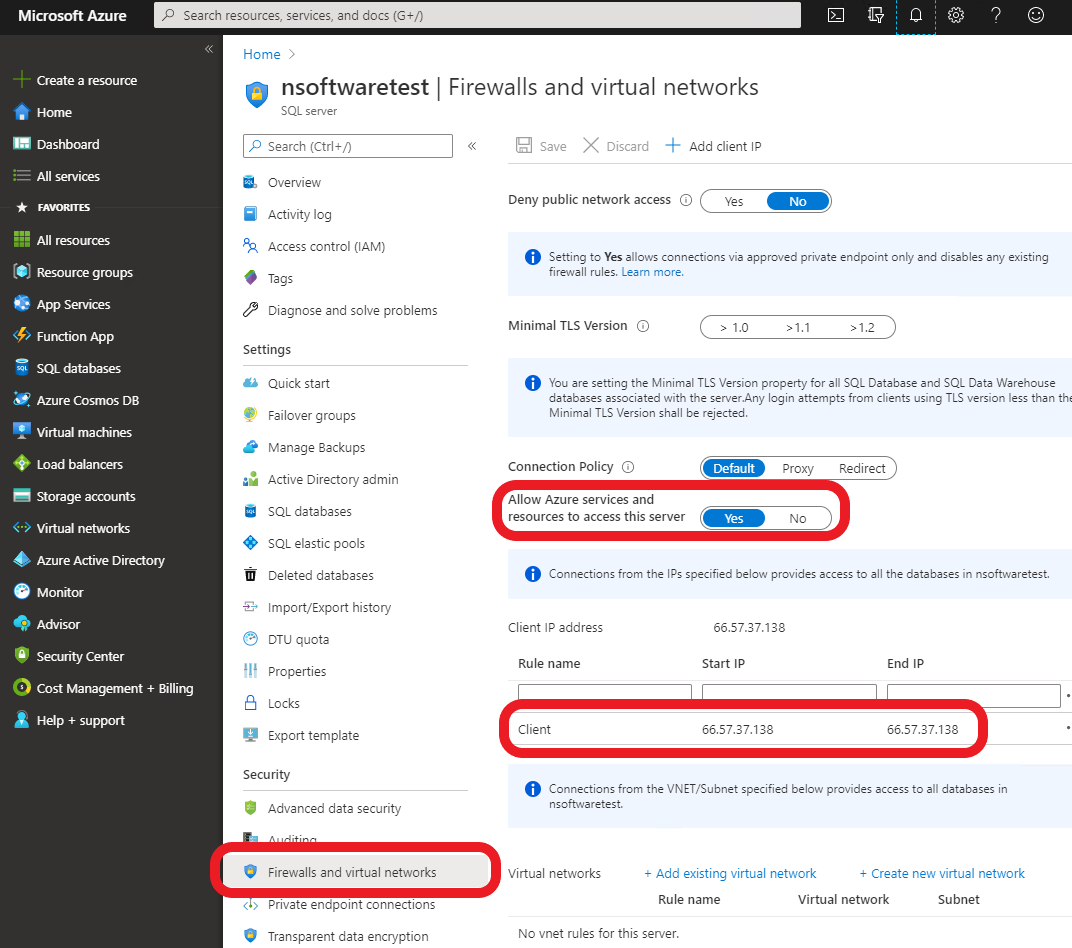The height and width of the screenshot is (948, 1072).
Task: Click into the empty Rule name field
Action: pos(604,694)
